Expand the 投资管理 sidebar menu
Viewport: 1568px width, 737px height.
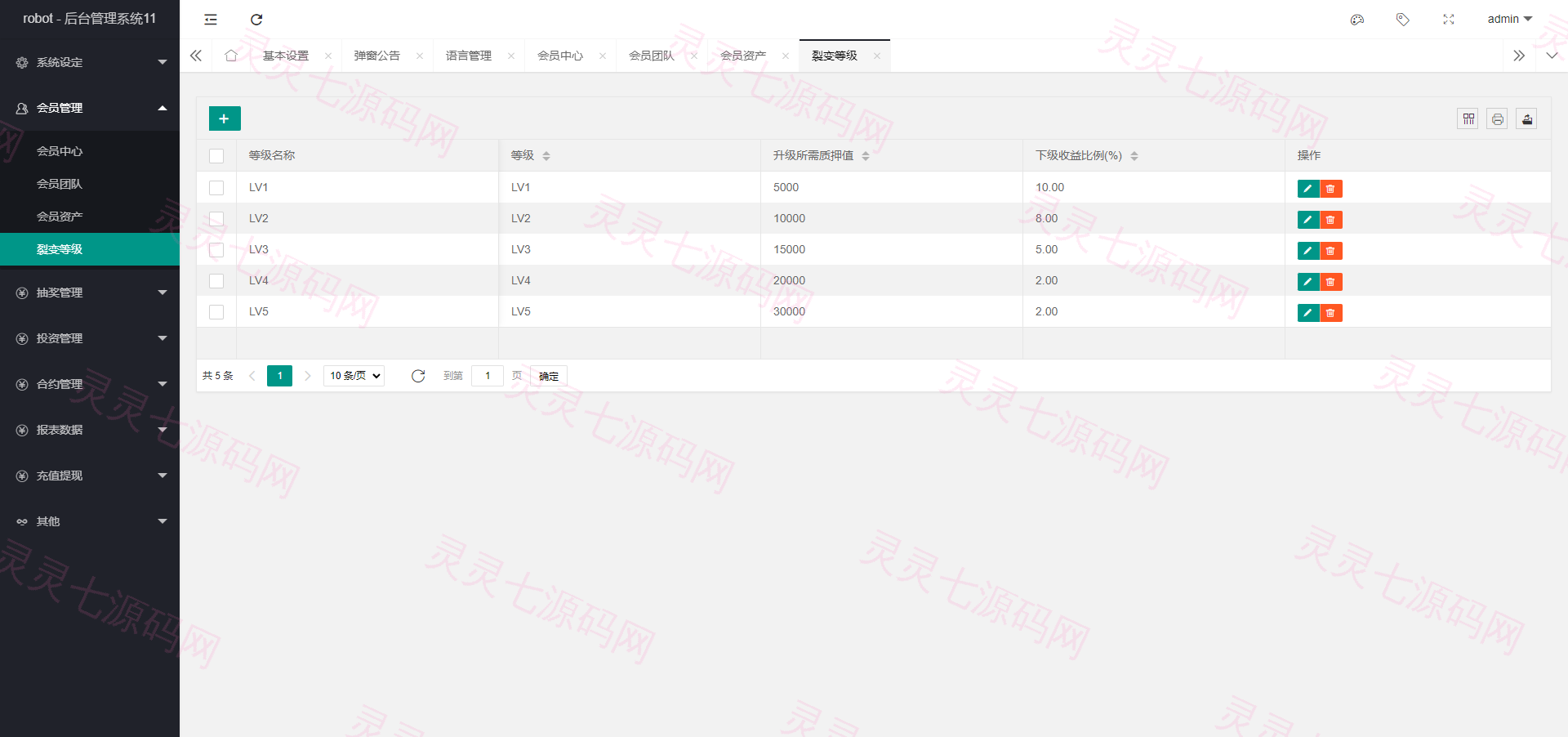pos(90,338)
